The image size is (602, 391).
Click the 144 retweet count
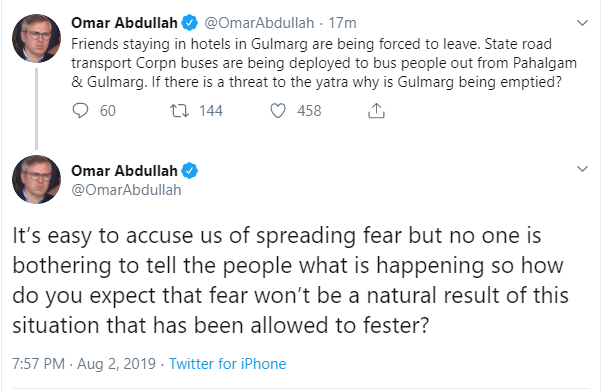pyautogui.click(x=211, y=111)
